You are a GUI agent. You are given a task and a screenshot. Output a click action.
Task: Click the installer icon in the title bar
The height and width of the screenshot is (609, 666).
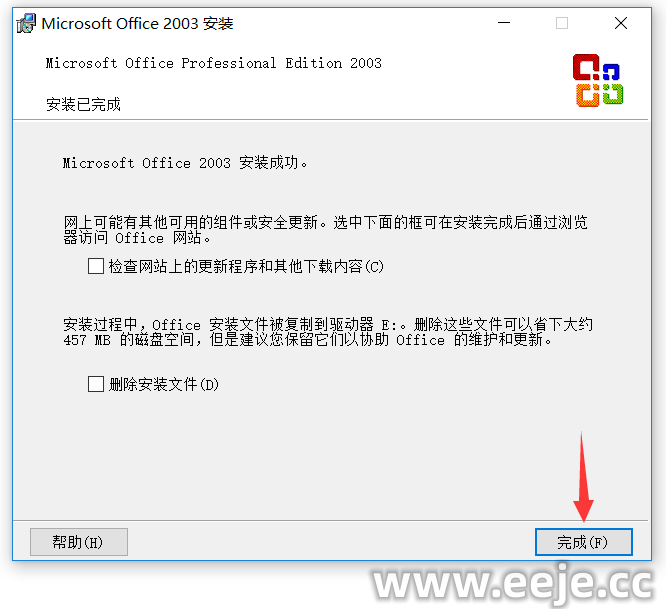point(26,23)
